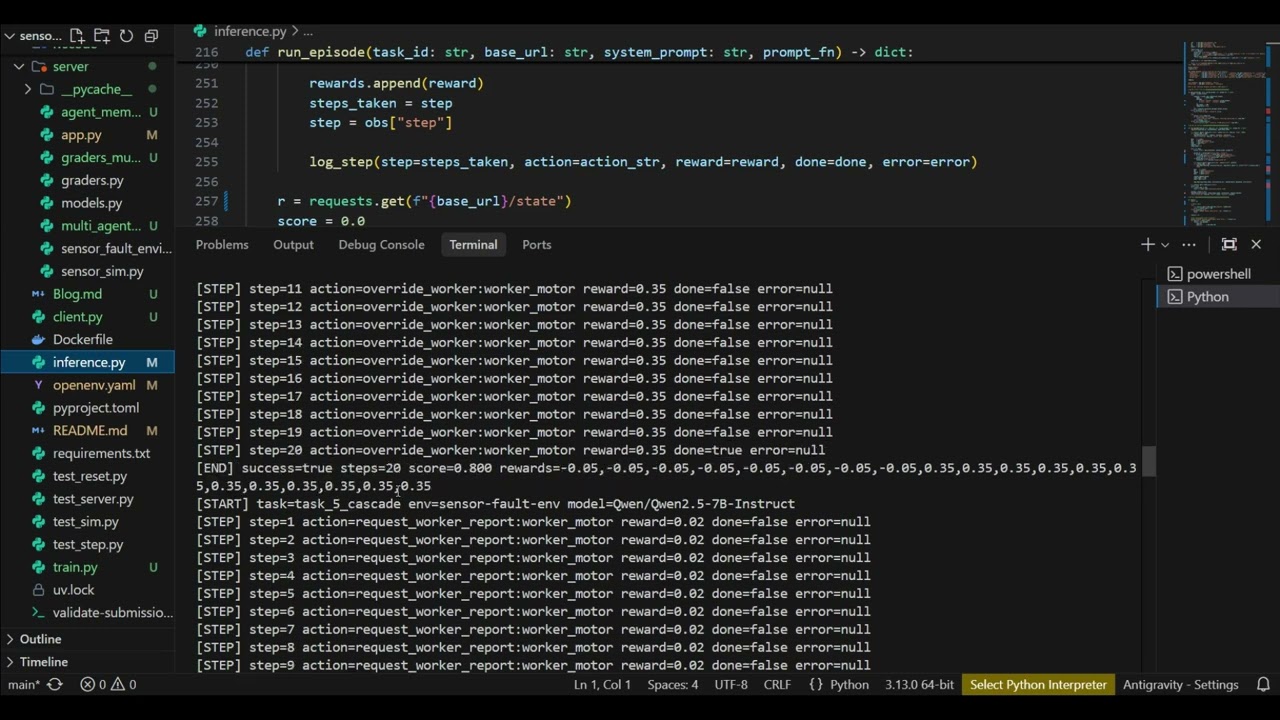Open the main* git branch selector

24,685
